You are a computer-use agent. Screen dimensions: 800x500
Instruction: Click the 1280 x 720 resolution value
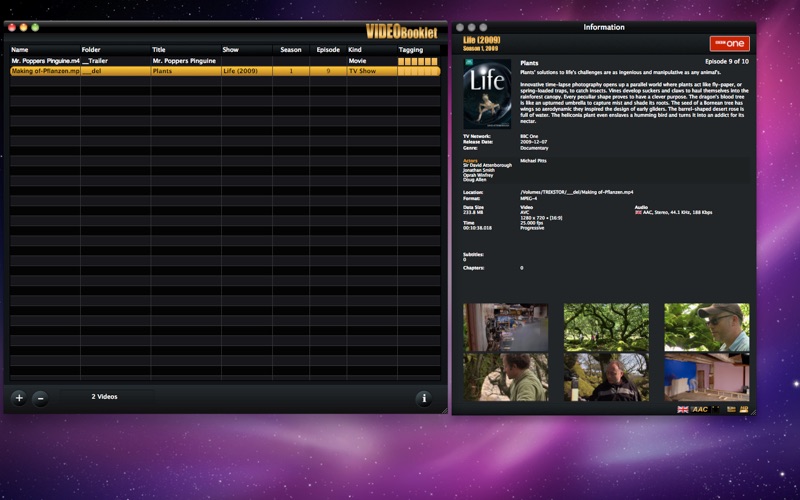(541, 218)
